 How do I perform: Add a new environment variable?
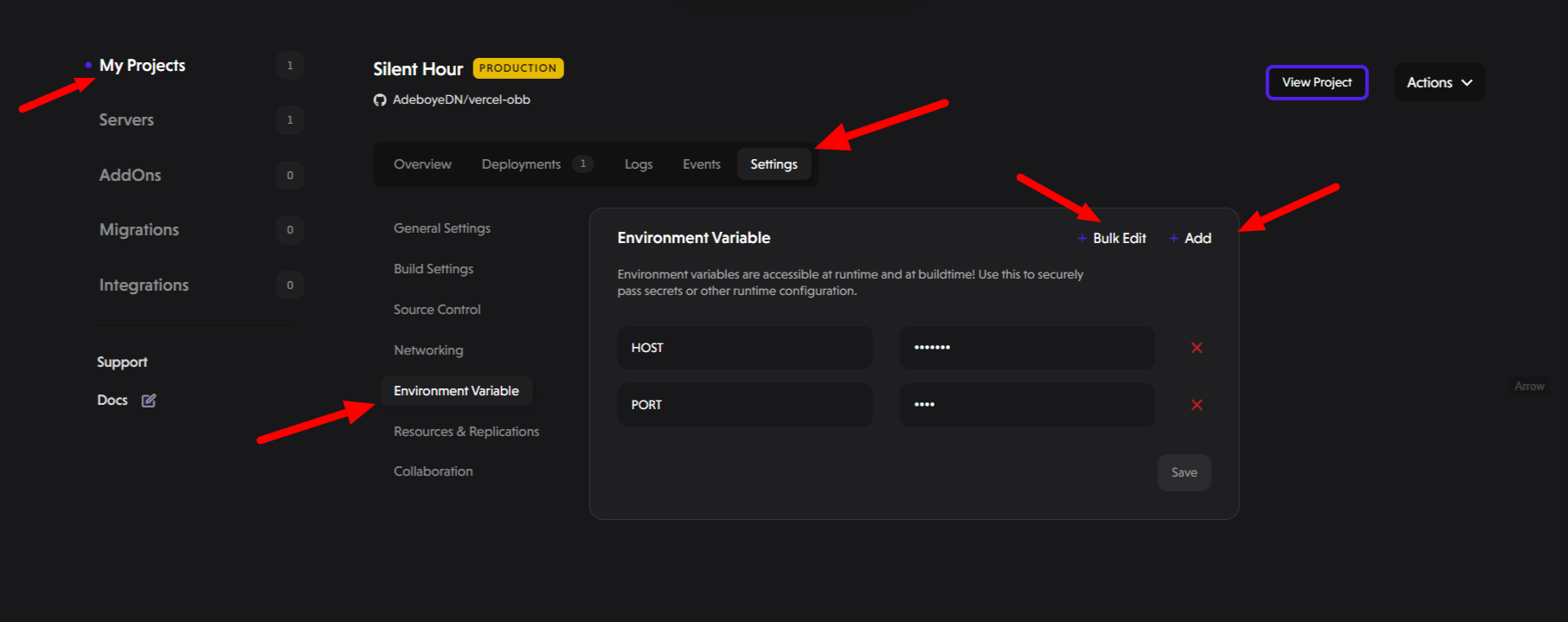1198,238
